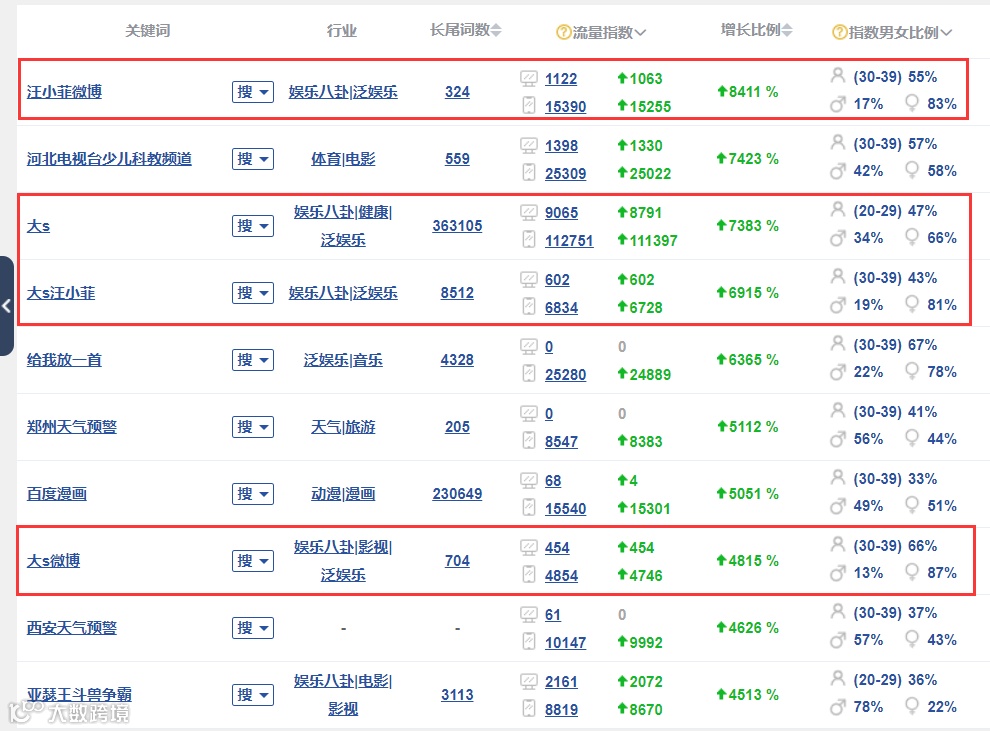
Task: Click the PC traffic icon in 汪小菲微博 row
Action: [528, 78]
